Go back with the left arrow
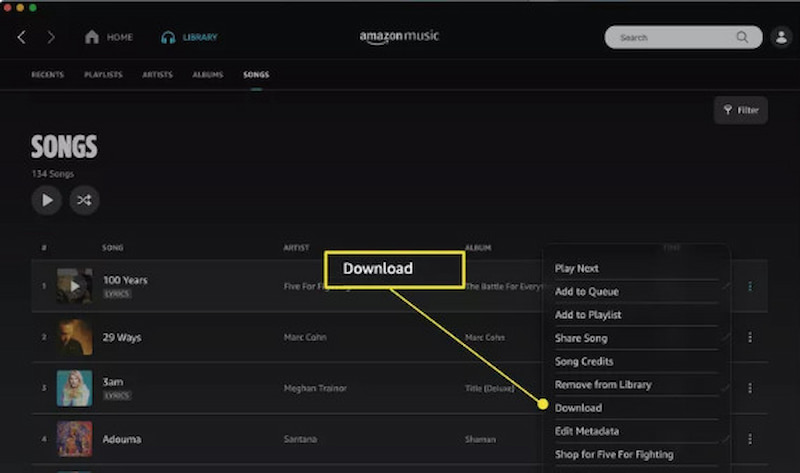Screen dimensions: 800x473 pos(21,37)
